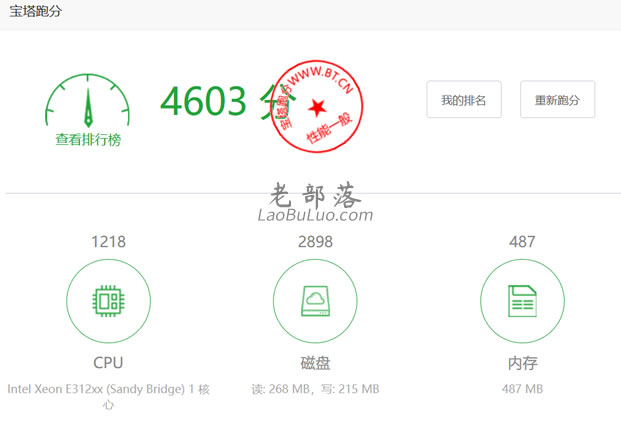Click the CPU score value 1218
The height and width of the screenshot is (422, 621).
pyautogui.click(x=109, y=241)
